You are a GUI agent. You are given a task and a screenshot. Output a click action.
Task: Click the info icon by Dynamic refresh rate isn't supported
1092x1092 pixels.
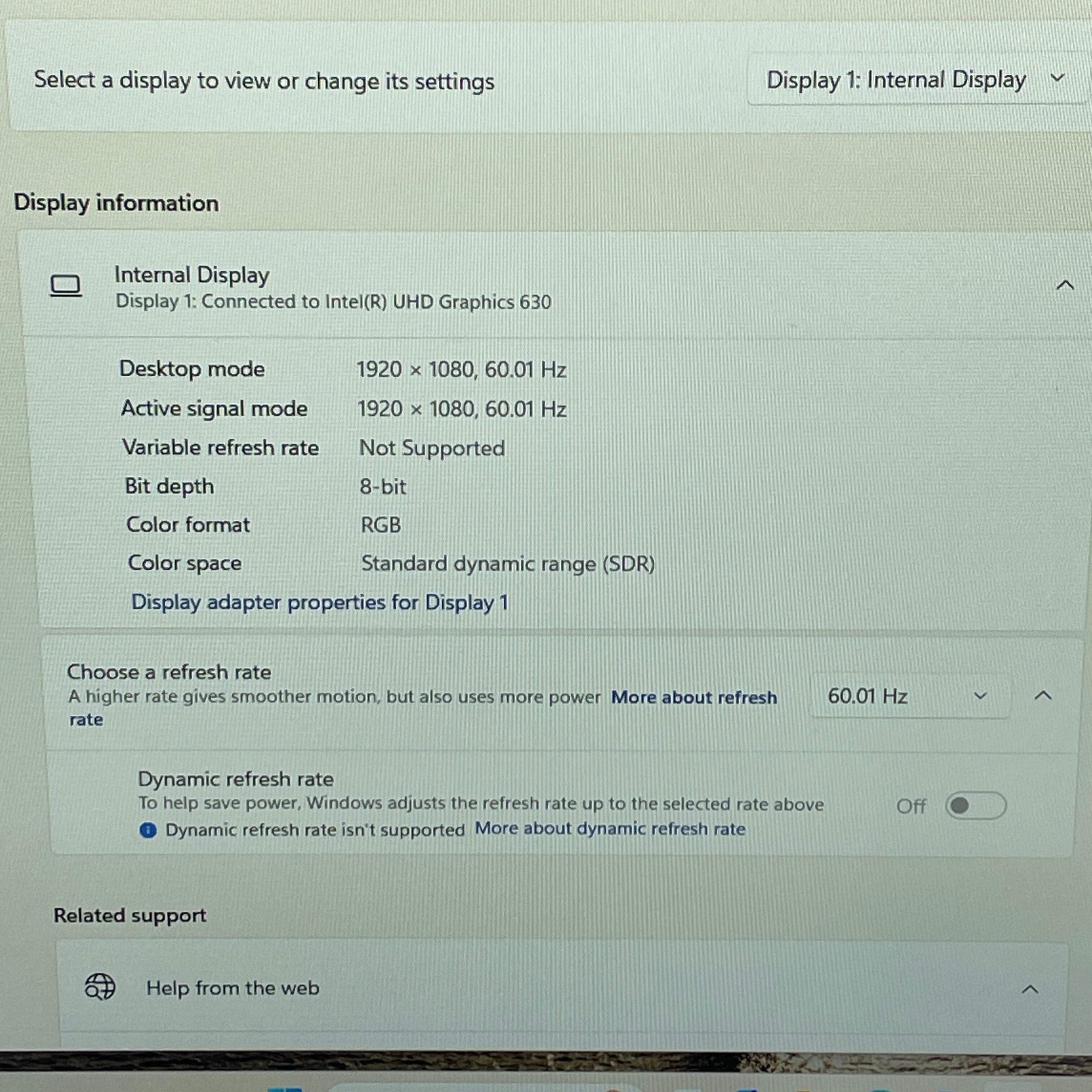coord(148,830)
